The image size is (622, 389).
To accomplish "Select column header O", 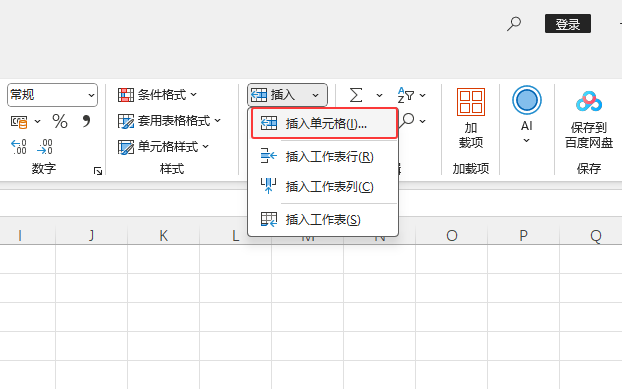I will (x=451, y=236).
